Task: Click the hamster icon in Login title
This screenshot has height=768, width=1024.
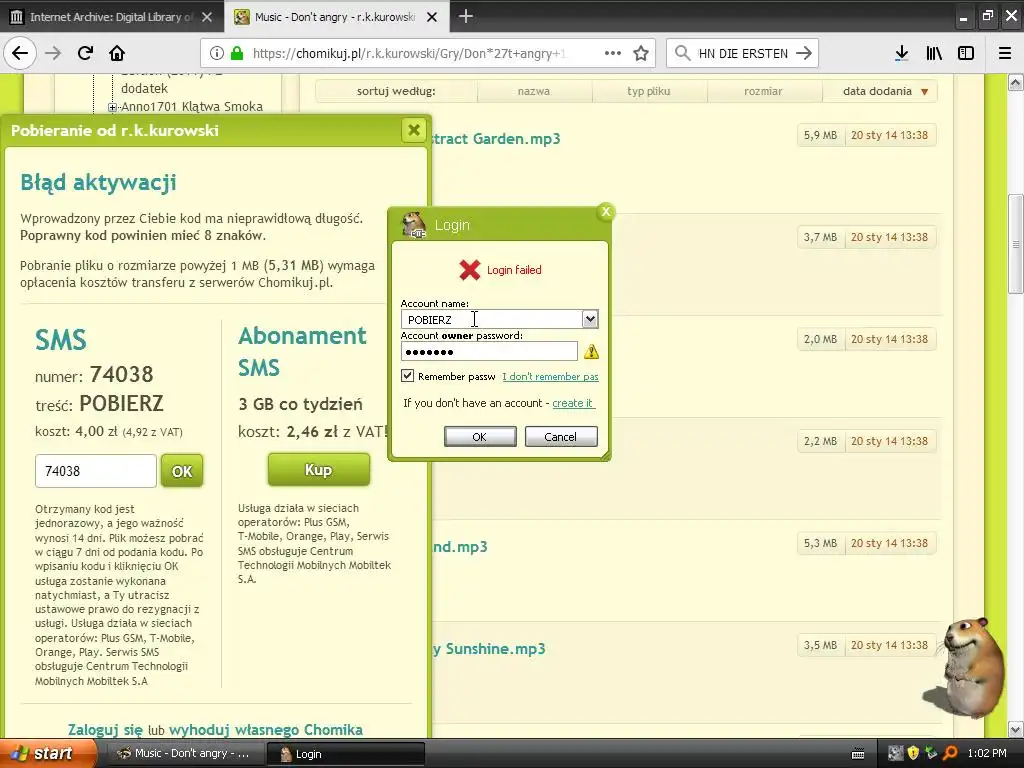Action: 413,225
